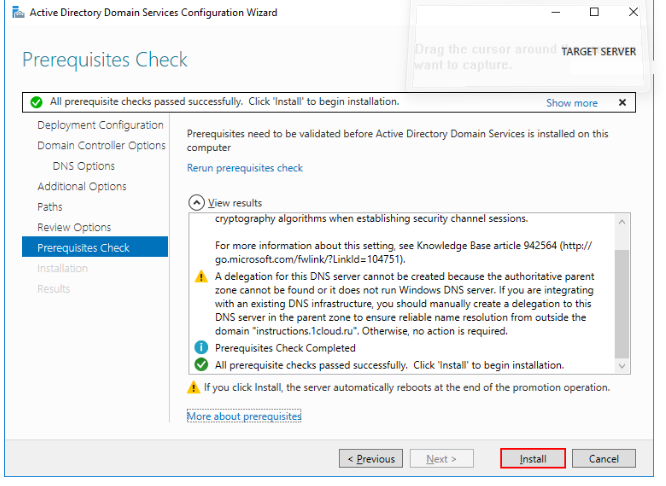Click the DNS delegation warning text

pyautogui.click(x=404, y=304)
